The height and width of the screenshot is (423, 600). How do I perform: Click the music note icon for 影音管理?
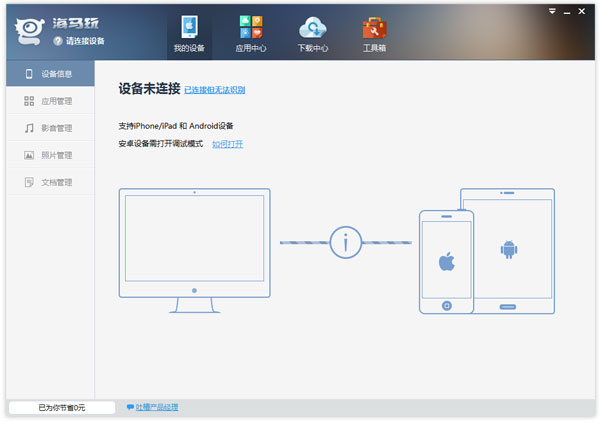click(x=29, y=128)
